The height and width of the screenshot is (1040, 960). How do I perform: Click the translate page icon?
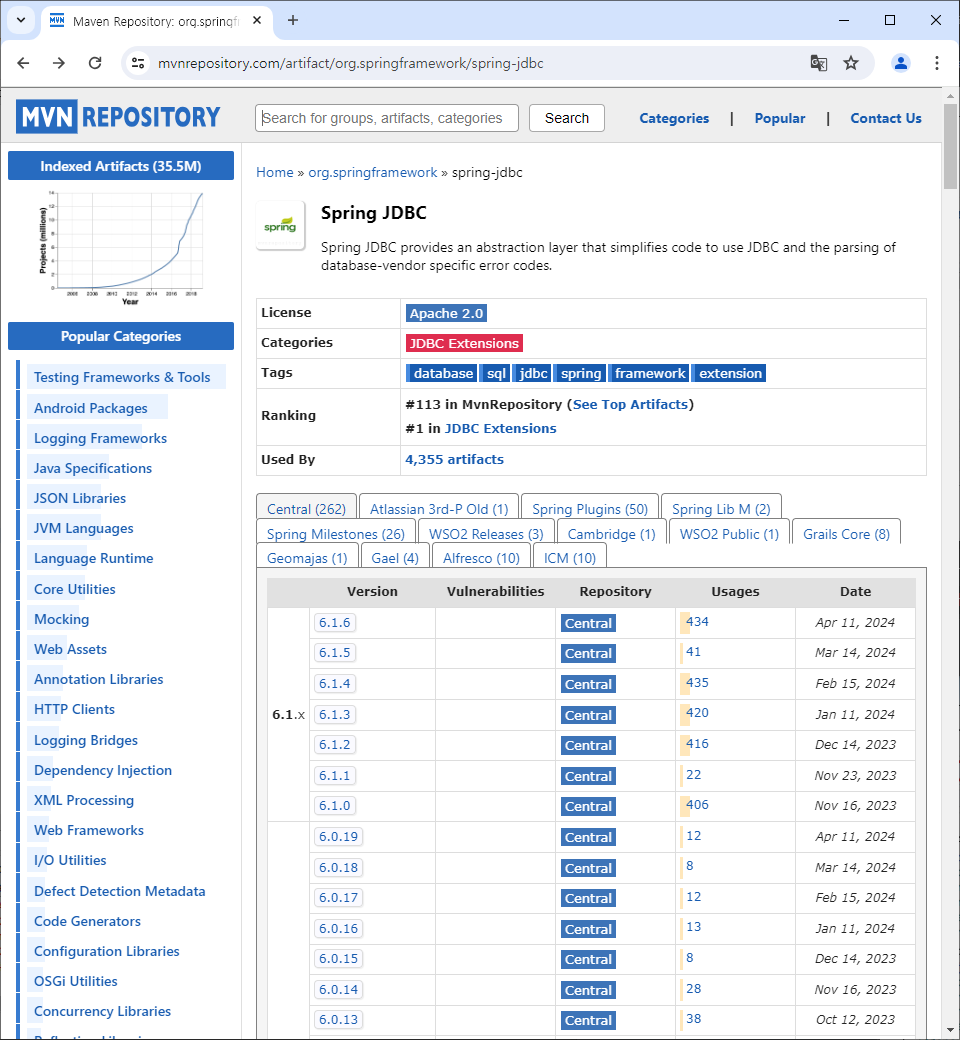(x=819, y=63)
